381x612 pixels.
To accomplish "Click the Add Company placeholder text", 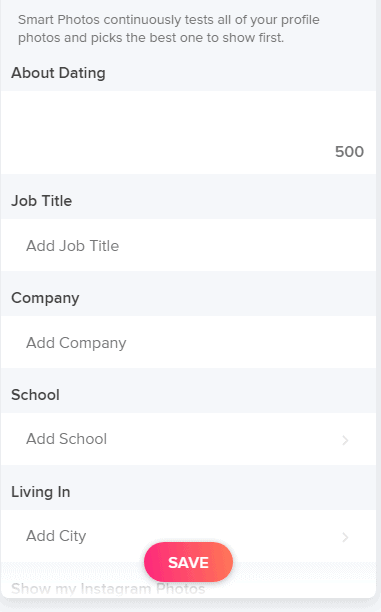I will (x=76, y=343).
